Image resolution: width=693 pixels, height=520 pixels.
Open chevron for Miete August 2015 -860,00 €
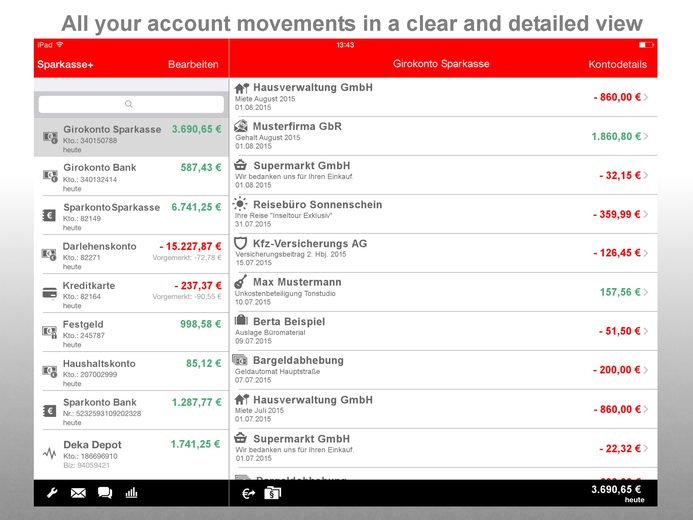(646, 97)
